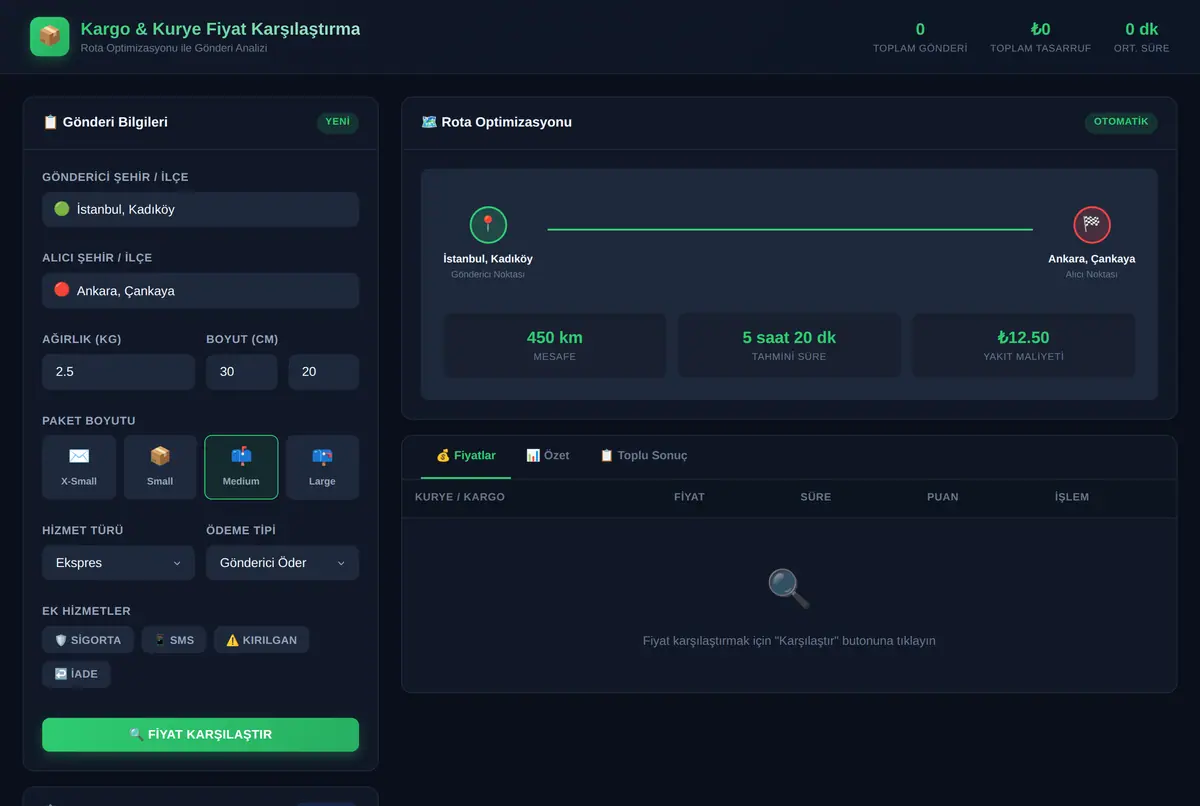Click the Alıcı Şehir Ankara input field
Viewport: 1200px width, 806px height.
tap(200, 291)
